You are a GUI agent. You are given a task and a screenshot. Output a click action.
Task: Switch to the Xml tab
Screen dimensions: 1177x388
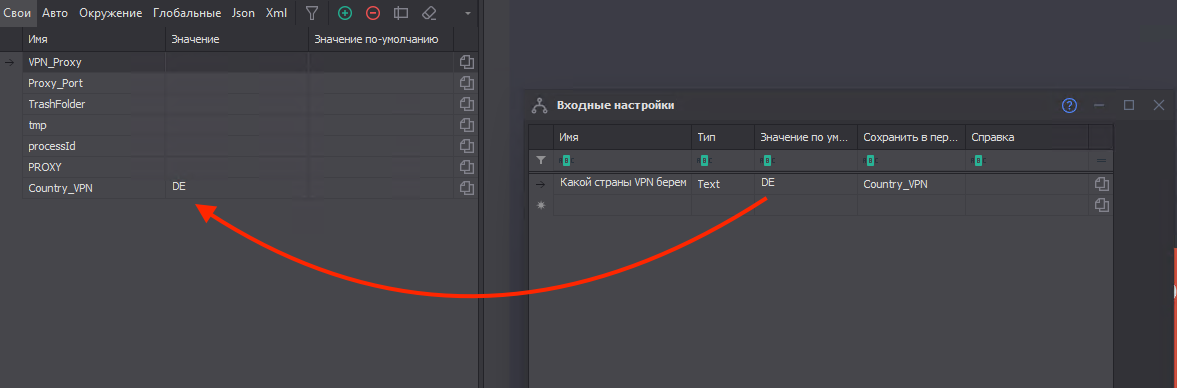point(276,13)
